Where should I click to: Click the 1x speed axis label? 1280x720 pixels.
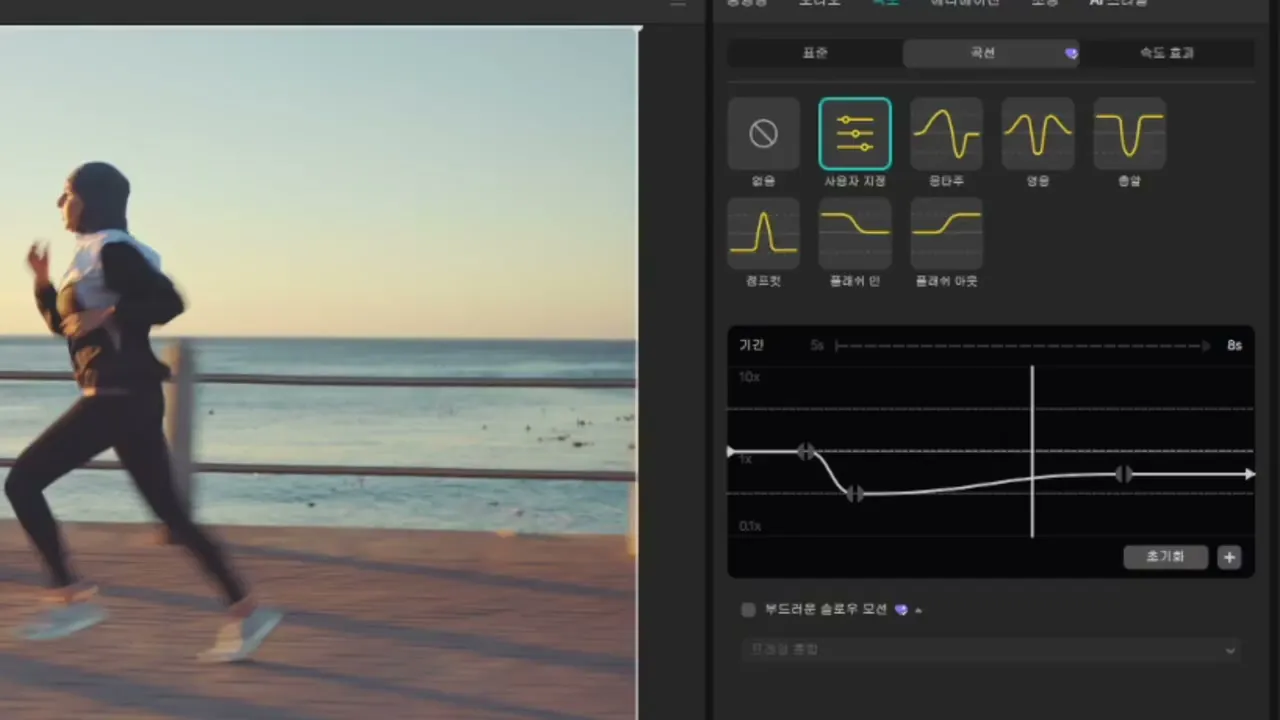(746, 459)
